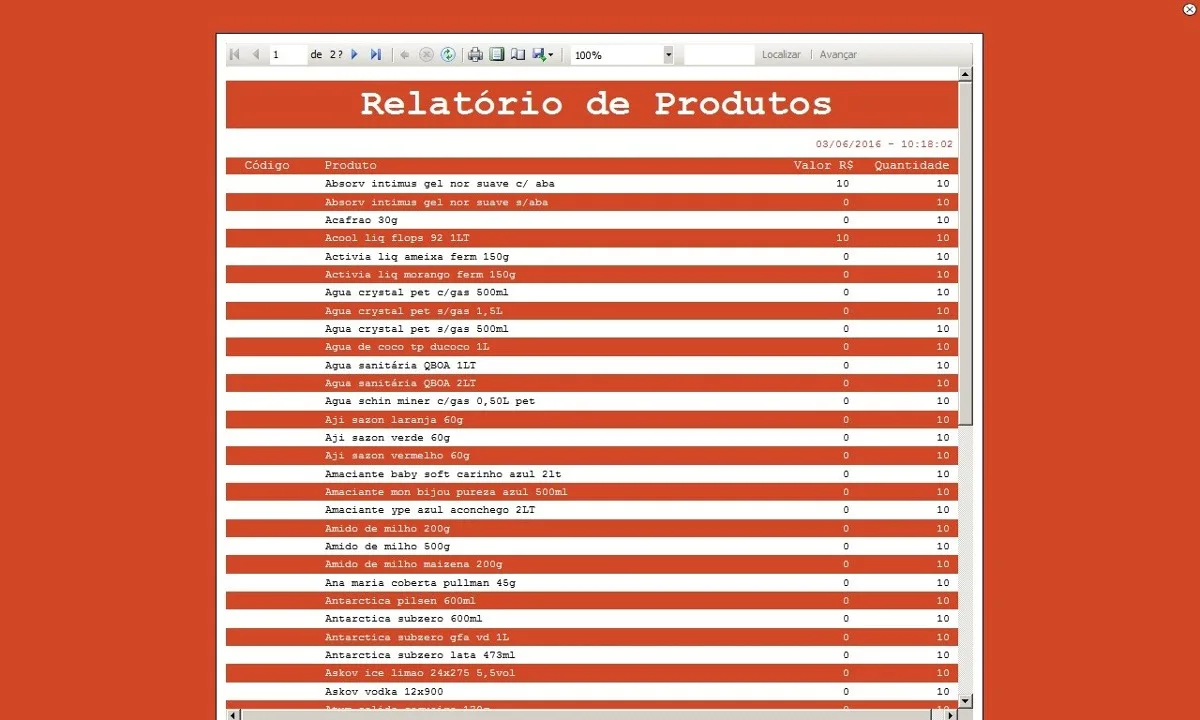Viewport: 1200px width, 720px height.
Task: Select row Absorv intimus gel nor suave s/aba
Action: [x=592, y=202]
